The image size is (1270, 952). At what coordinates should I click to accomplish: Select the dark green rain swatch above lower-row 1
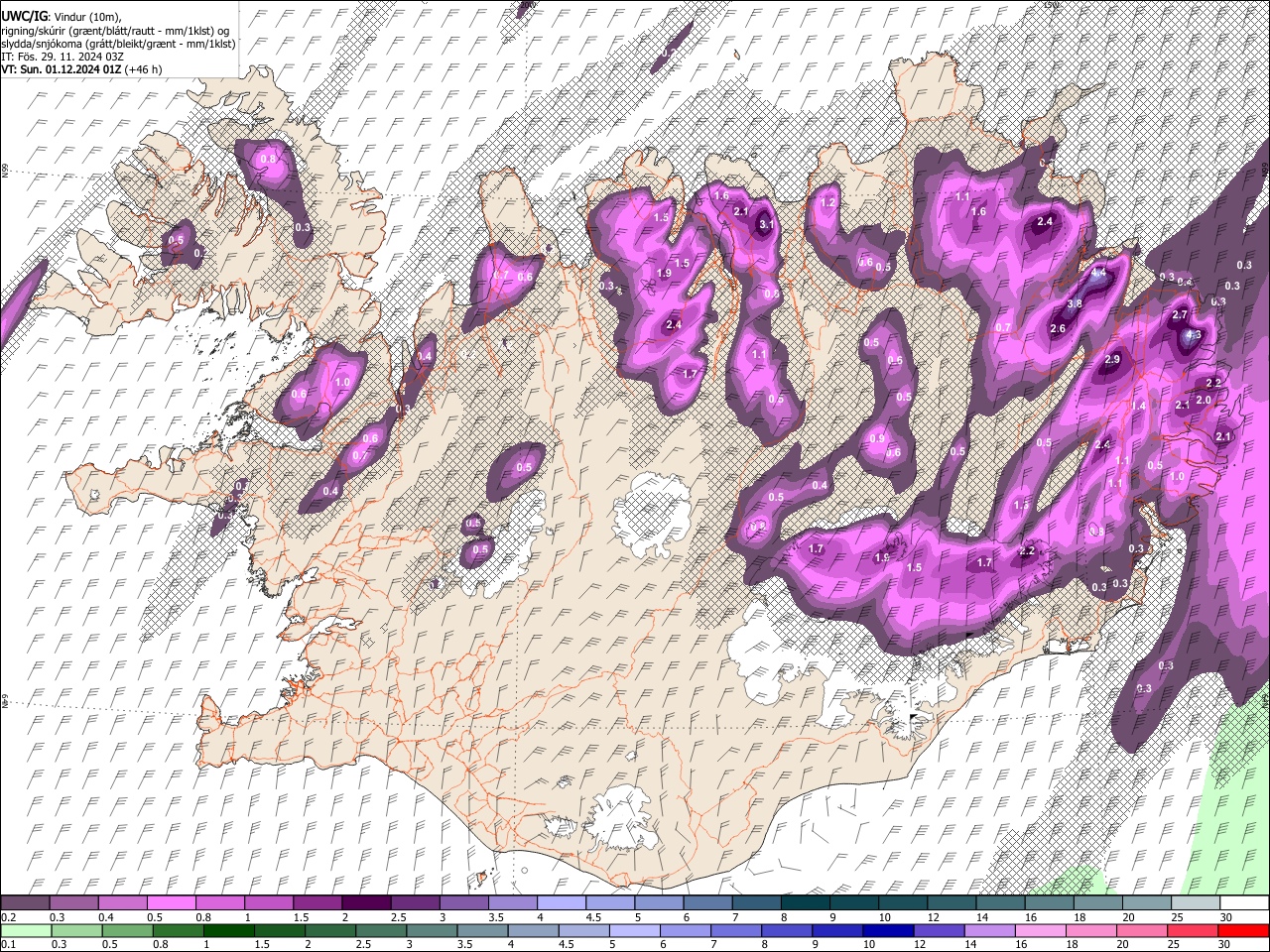coord(229,931)
